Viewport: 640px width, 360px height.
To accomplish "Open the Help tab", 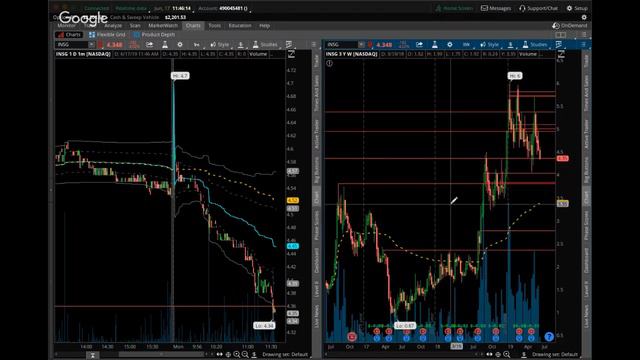I will (x=264, y=25).
